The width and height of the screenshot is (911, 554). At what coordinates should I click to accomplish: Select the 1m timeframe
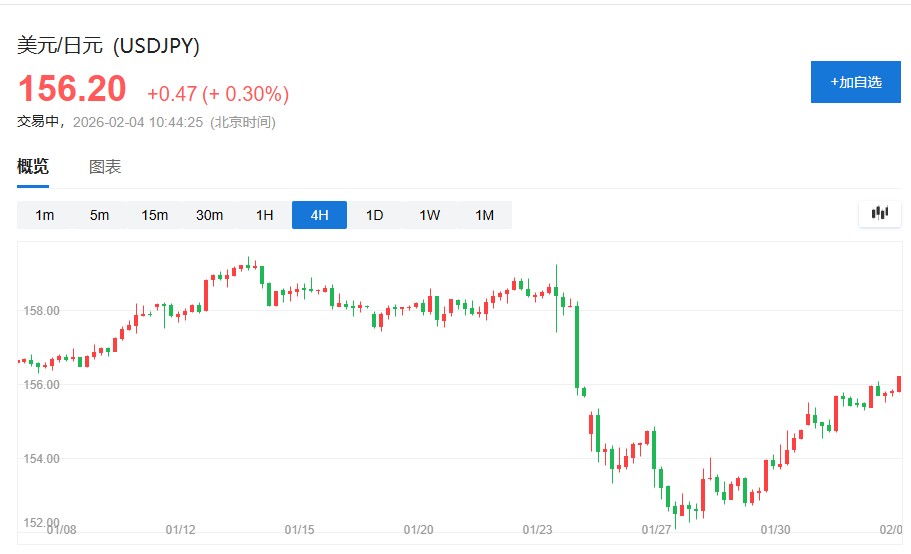[45, 215]
